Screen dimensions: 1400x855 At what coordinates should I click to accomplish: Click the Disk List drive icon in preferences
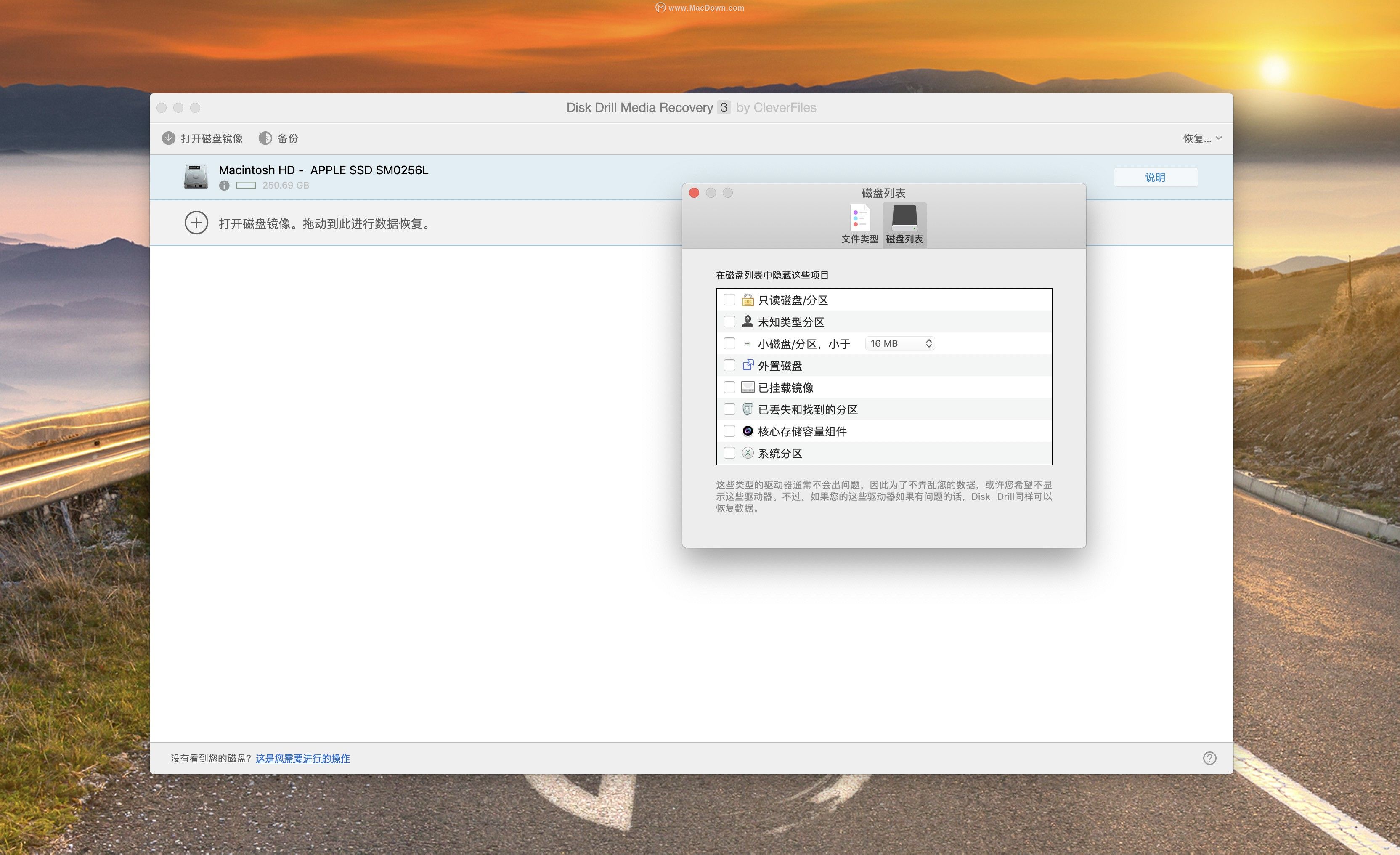(x=904, y=218)
